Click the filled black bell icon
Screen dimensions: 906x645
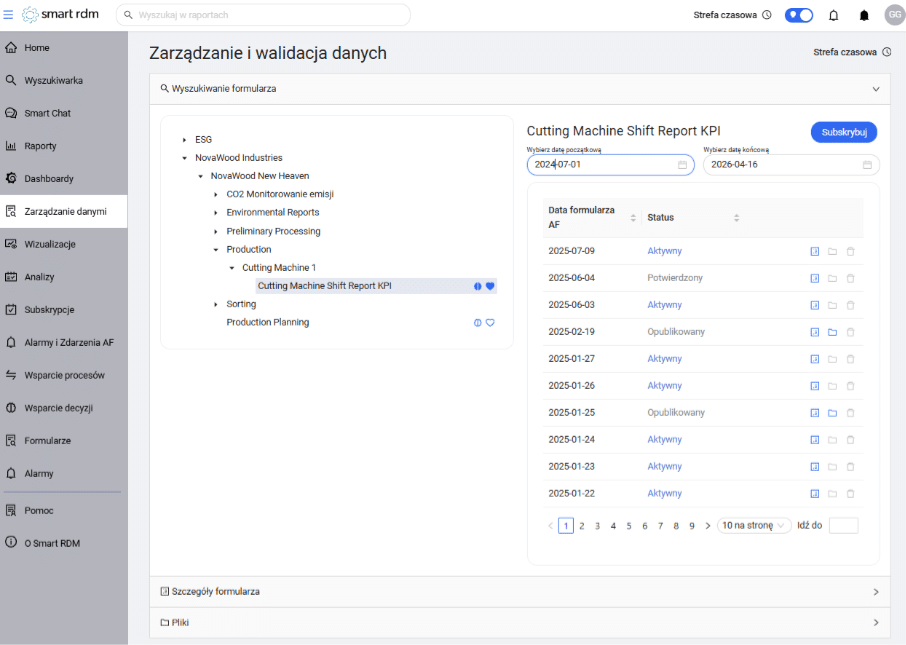click(x=864, y=15)
